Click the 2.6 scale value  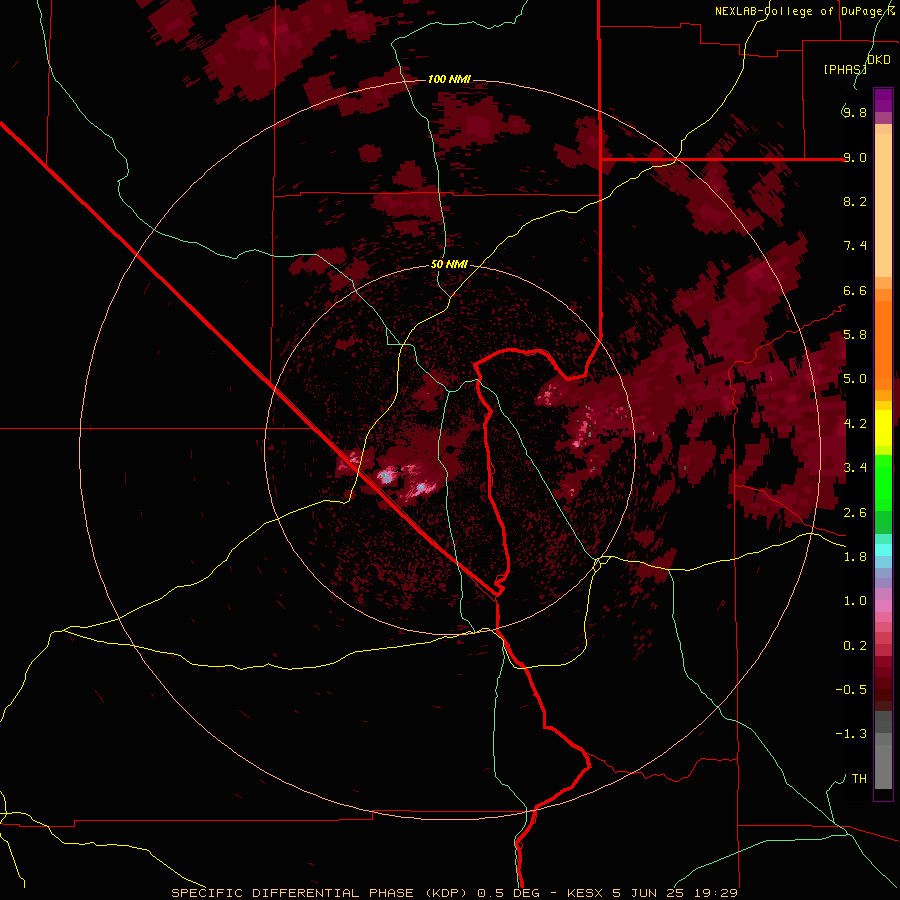(x=855, y=513)
